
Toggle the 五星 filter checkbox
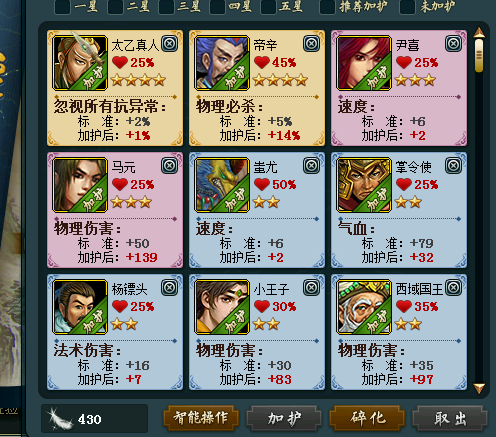(268, 7)
